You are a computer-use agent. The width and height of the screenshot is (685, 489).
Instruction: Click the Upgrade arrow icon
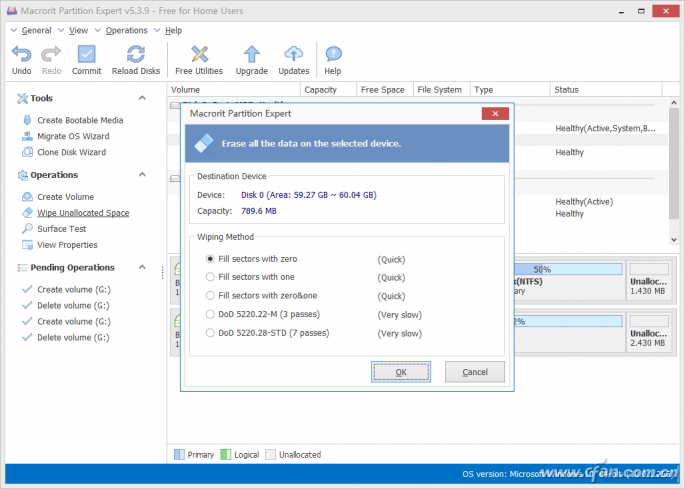pyautogui.click(x=252, y=54)
